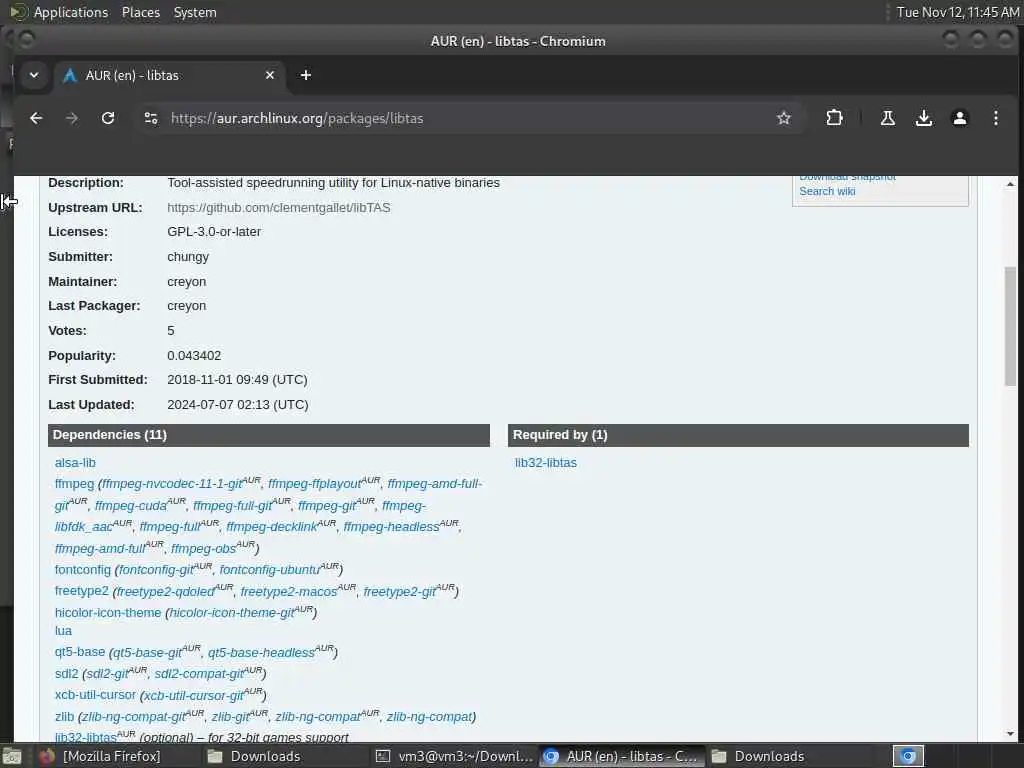Open Chromium three-dot menu
1024x768 pixels.
pyautogui.click(x=995, y=118)
